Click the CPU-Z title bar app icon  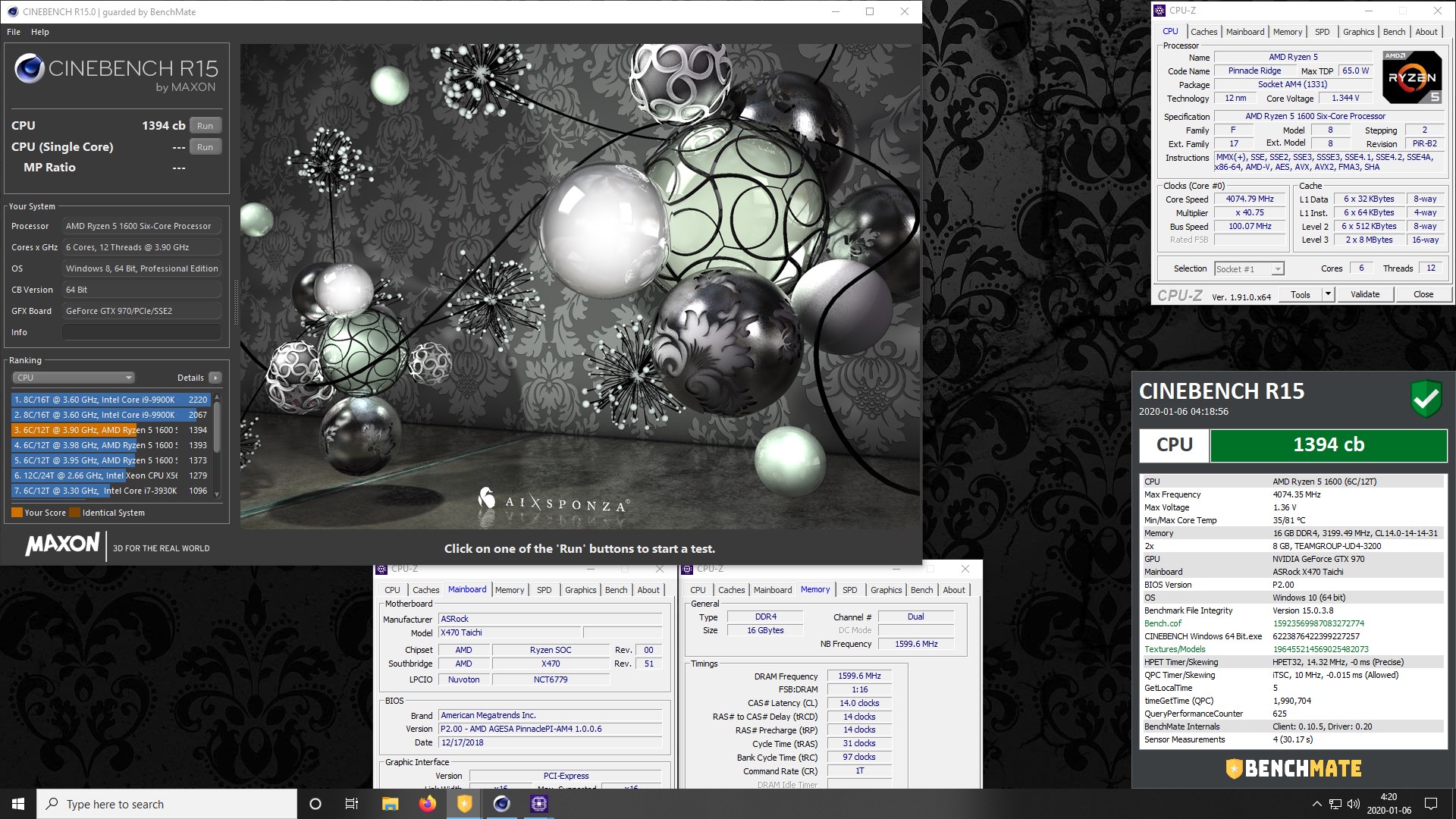pos(1159,11)
